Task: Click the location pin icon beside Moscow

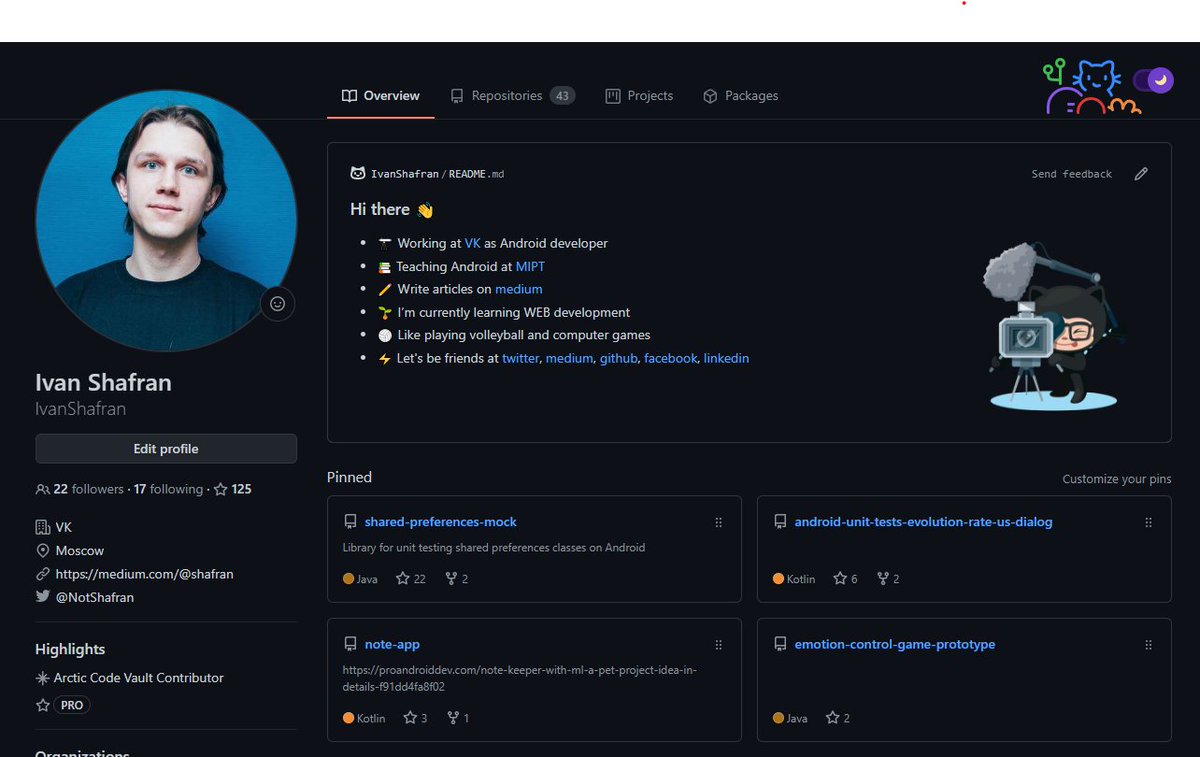Action: [43, 551]
